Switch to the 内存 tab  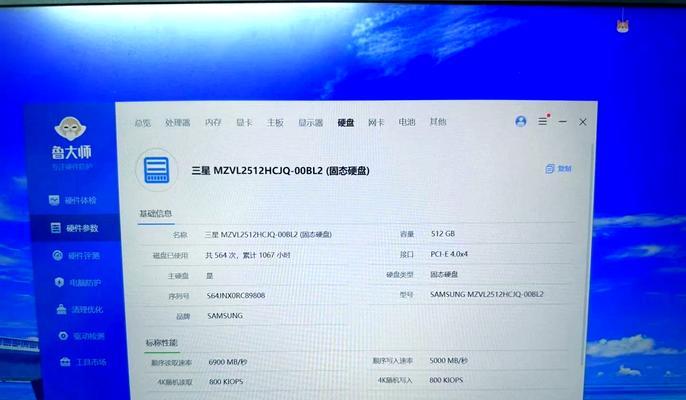tap(213, 123)
